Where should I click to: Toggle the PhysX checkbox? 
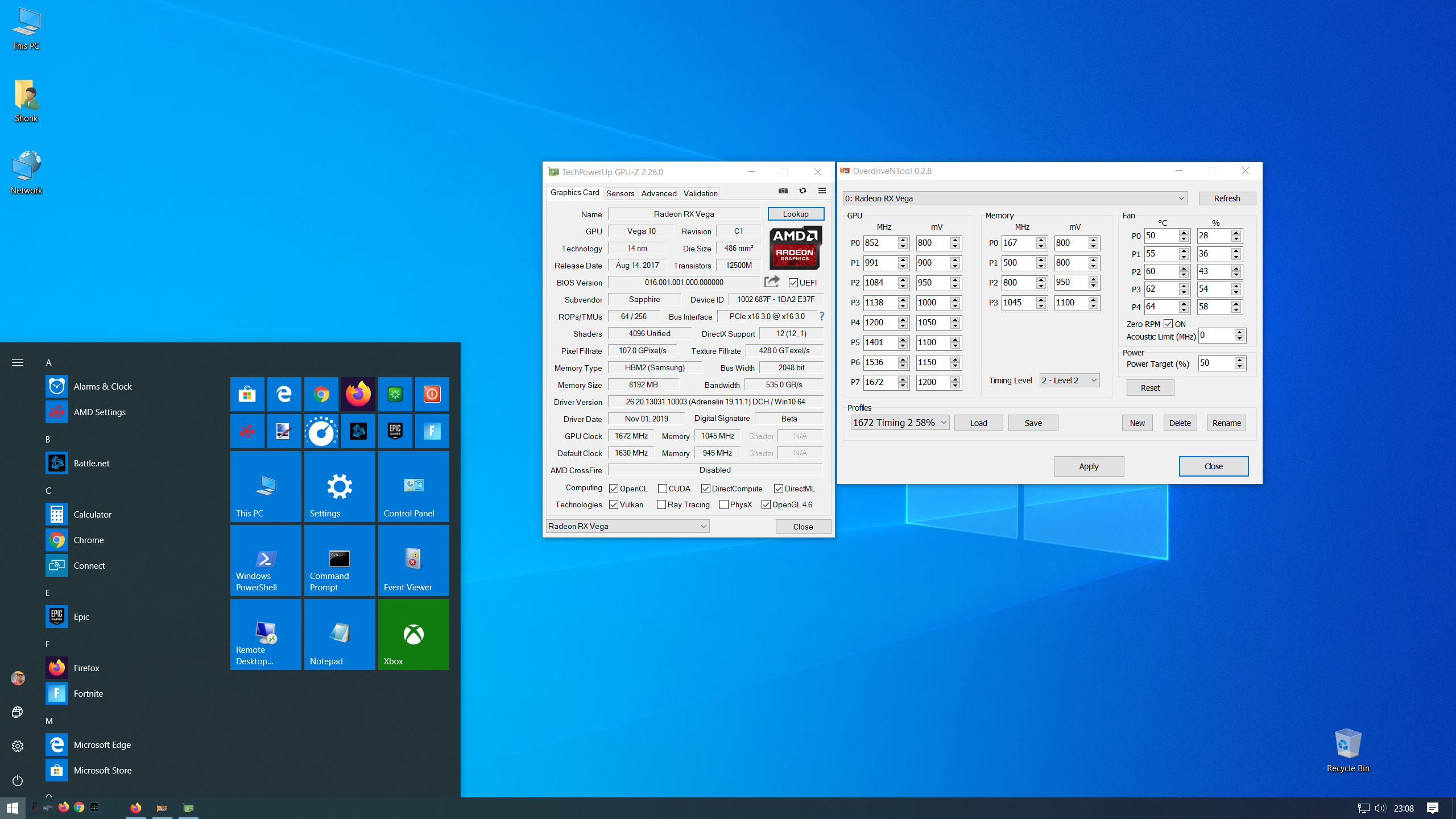(724, 504)
